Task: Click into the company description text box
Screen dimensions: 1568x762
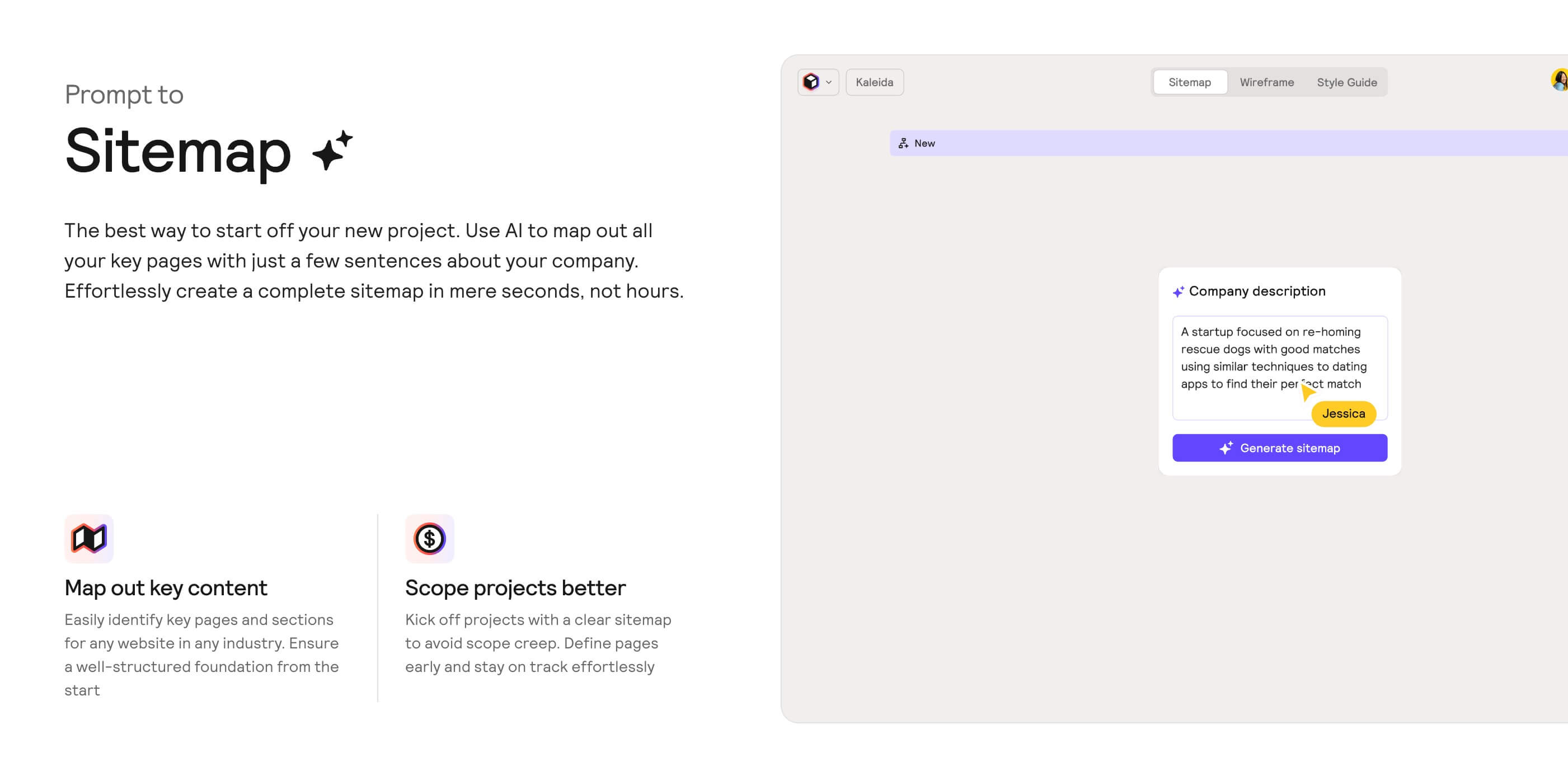Action: pyautogui.click(x=1242, y=365)
